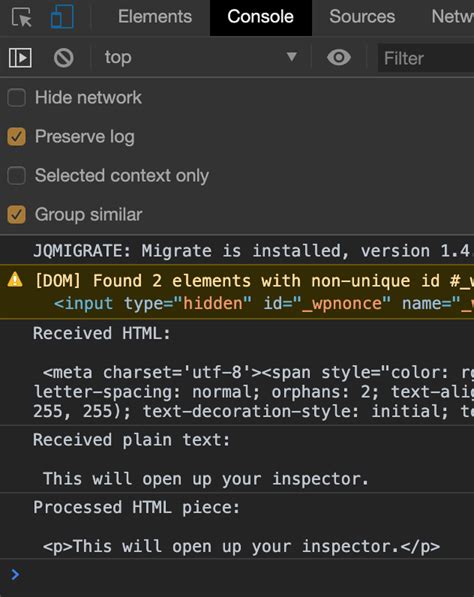Toggle the device toolbar icon
Screen dimensions: 474x597
point(62,16)
